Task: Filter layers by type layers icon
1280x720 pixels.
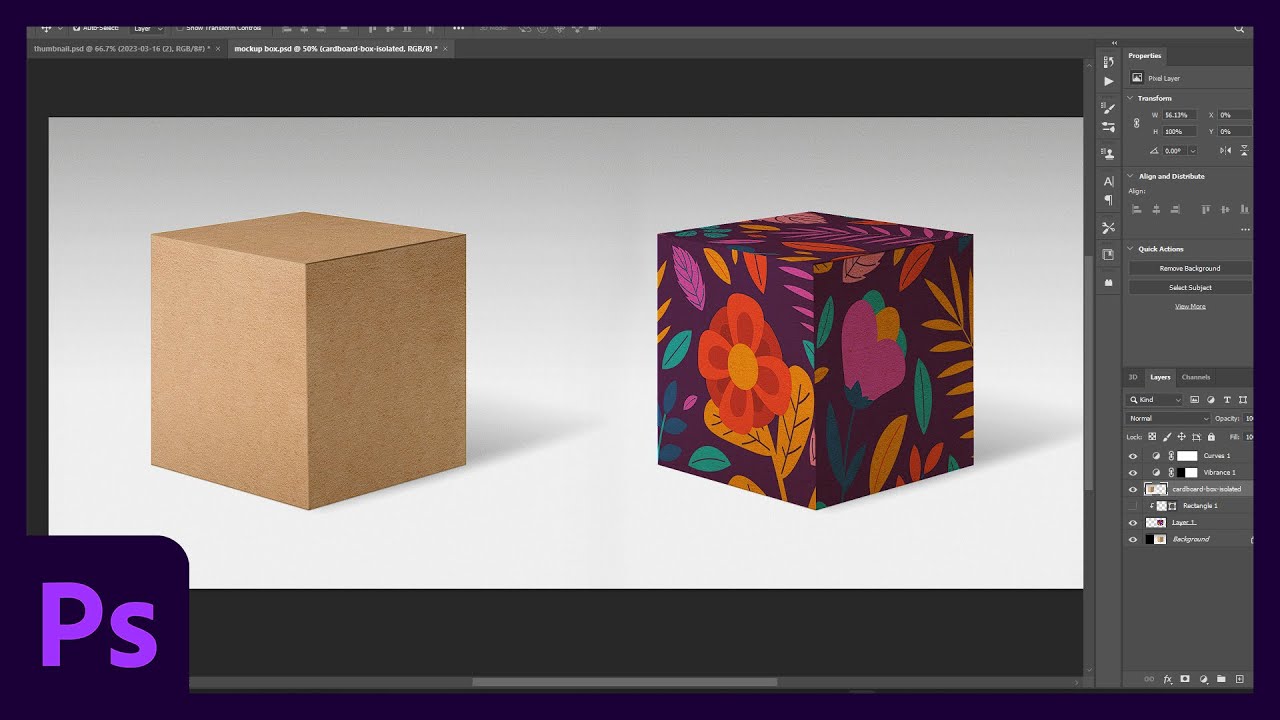Action: pyautogui.click(x=1227, y=400)
